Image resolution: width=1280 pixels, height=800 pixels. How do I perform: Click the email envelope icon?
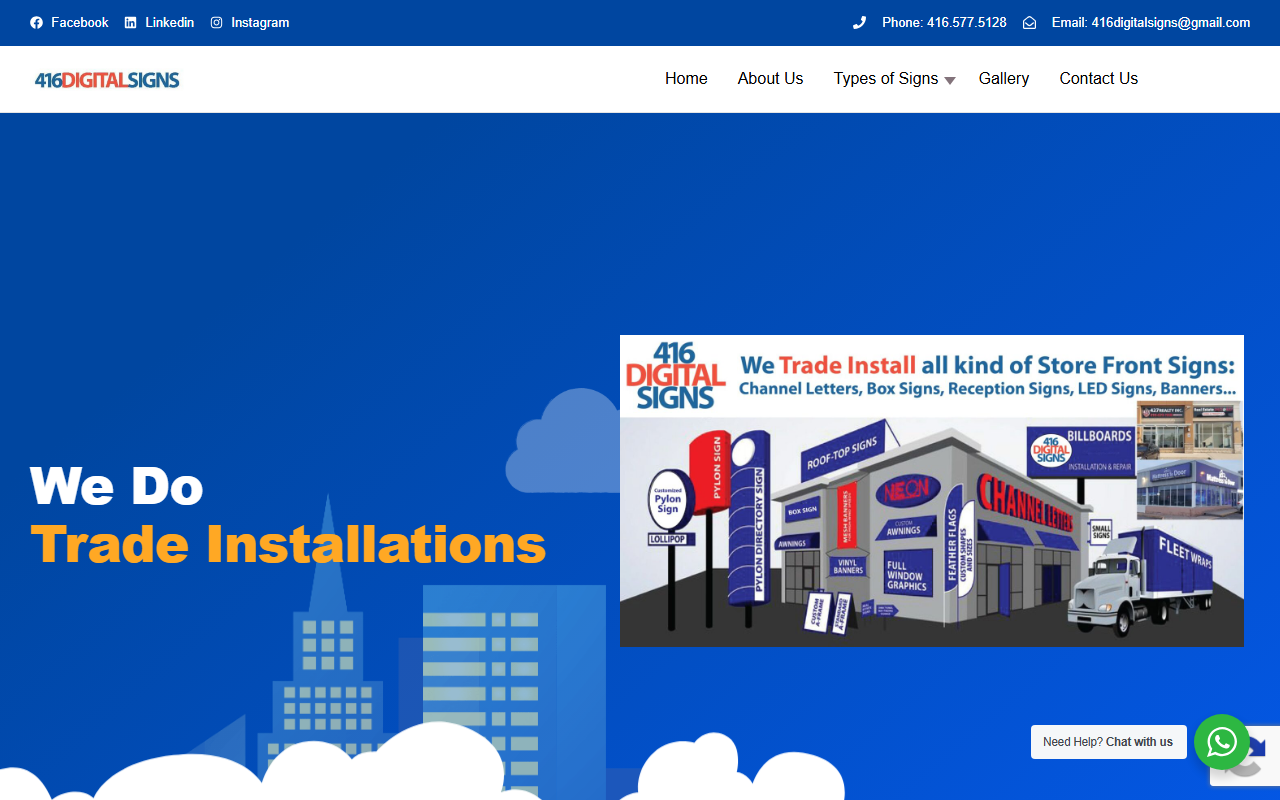(1029, 23)
